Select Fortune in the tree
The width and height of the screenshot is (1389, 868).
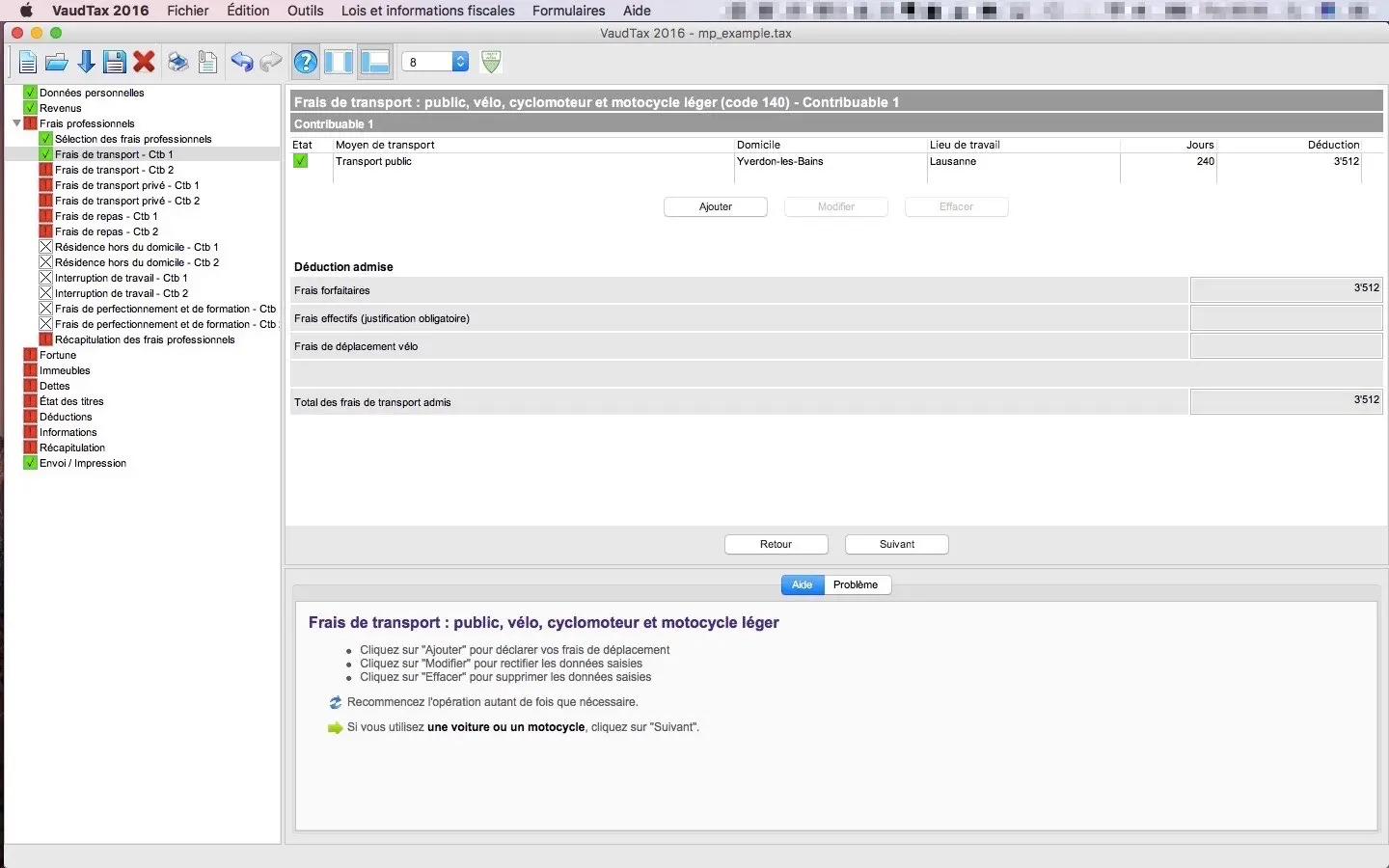tap(58, 355)
